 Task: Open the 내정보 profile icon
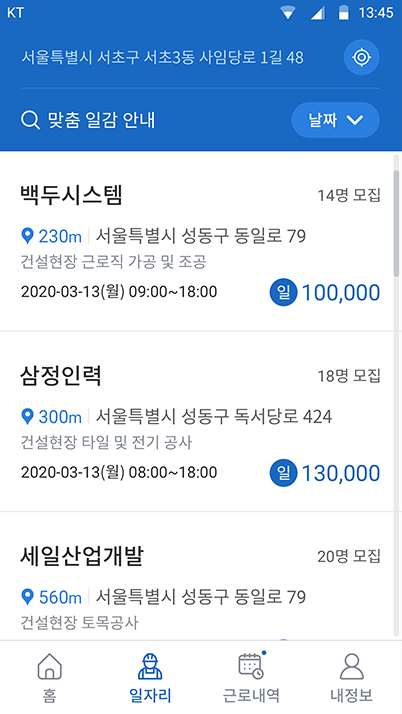coord(351,667)
